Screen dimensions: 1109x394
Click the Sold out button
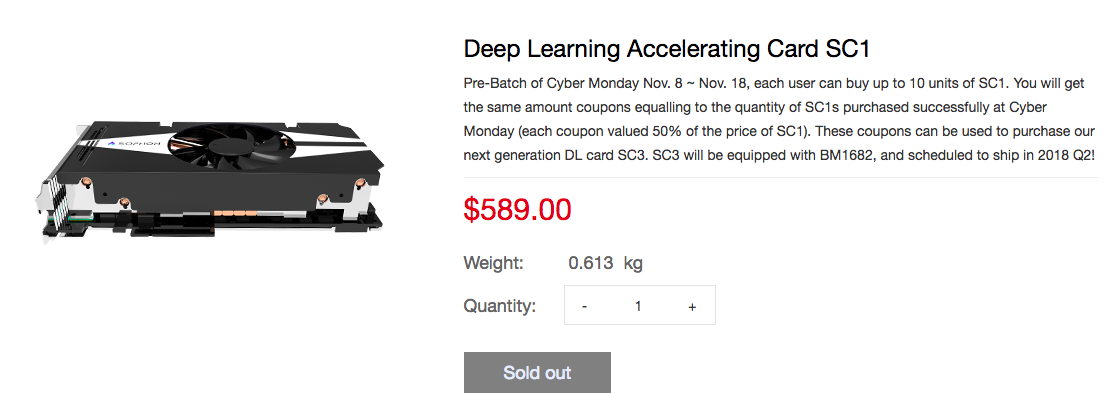point(538,373)
